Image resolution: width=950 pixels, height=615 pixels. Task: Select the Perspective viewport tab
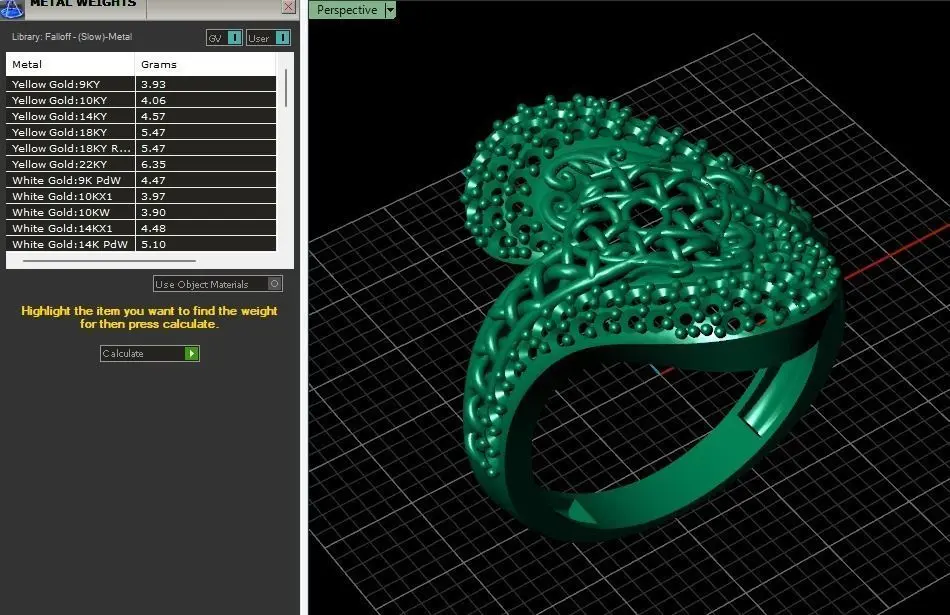pyautogui.click(x=347, y=10)
